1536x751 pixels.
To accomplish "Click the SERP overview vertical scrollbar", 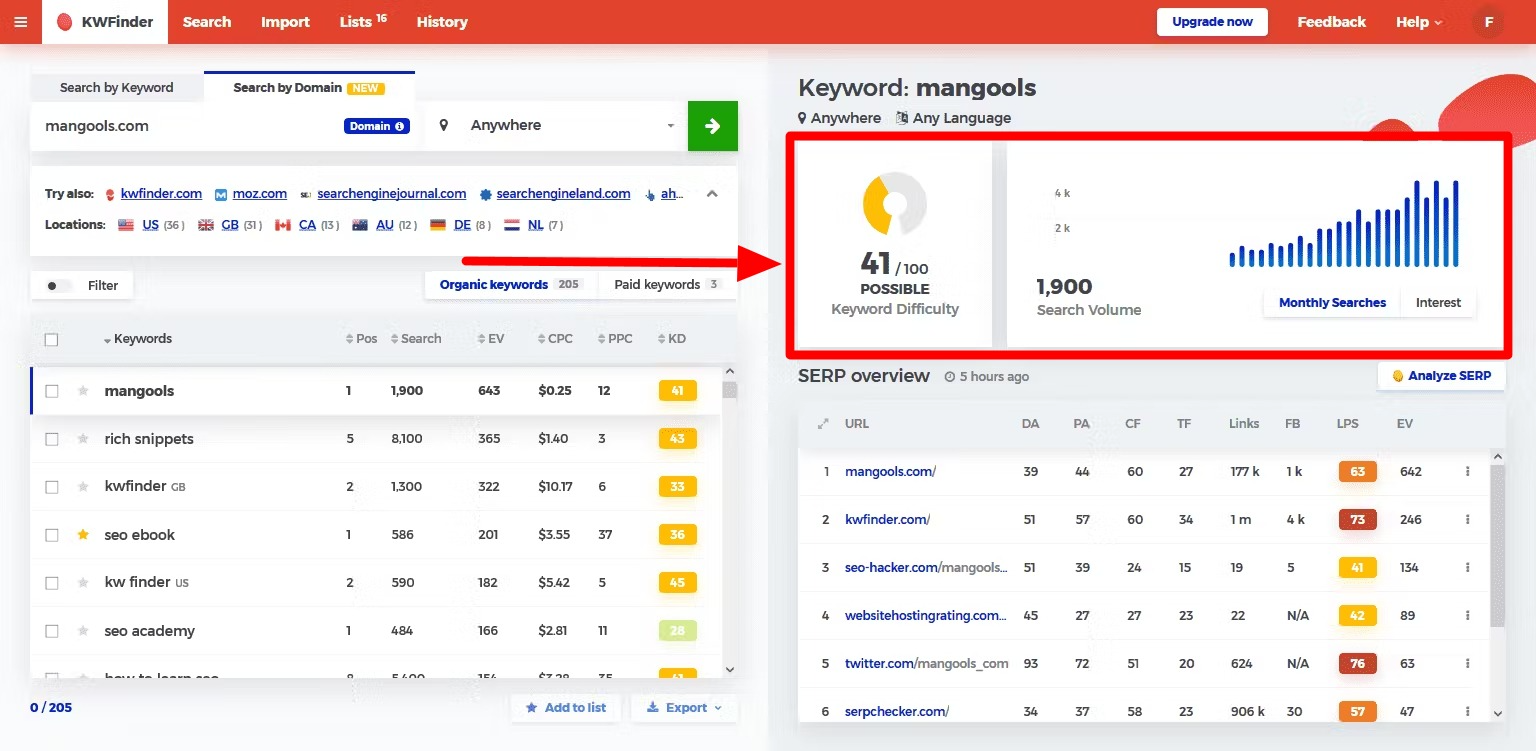I will click(x=1497, y=546).
